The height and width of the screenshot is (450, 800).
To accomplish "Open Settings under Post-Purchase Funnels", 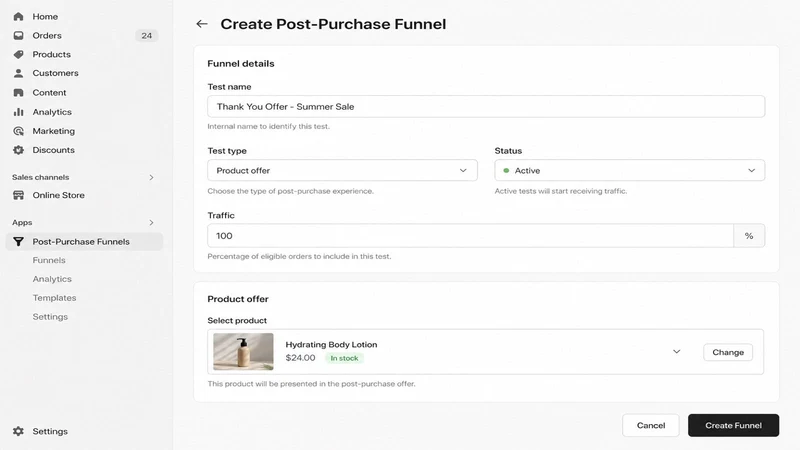I will (50, 317).
